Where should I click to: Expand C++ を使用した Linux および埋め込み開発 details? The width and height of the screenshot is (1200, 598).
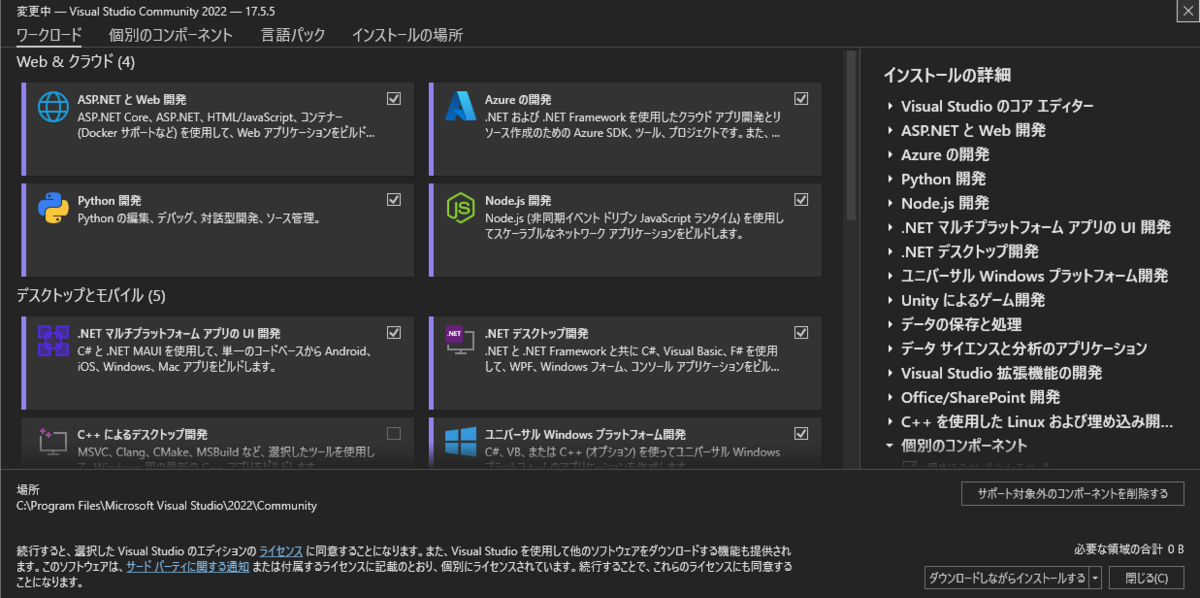[889, 421]
